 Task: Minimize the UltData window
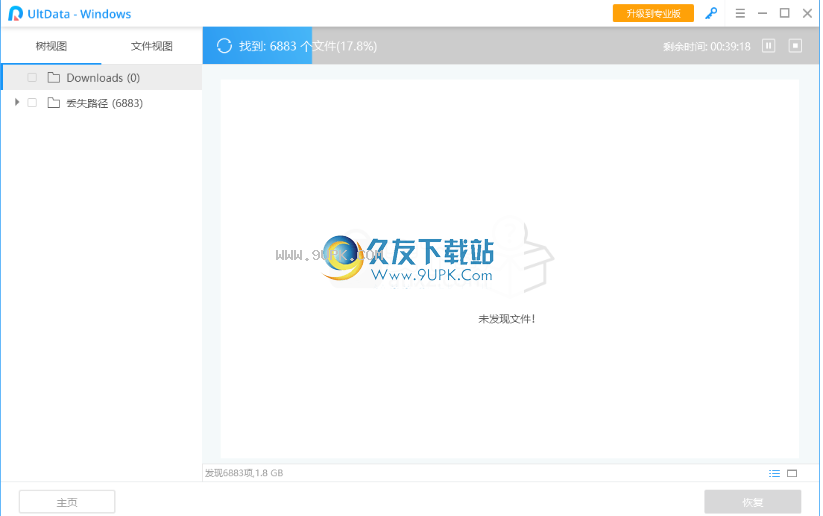click(763, 13)
